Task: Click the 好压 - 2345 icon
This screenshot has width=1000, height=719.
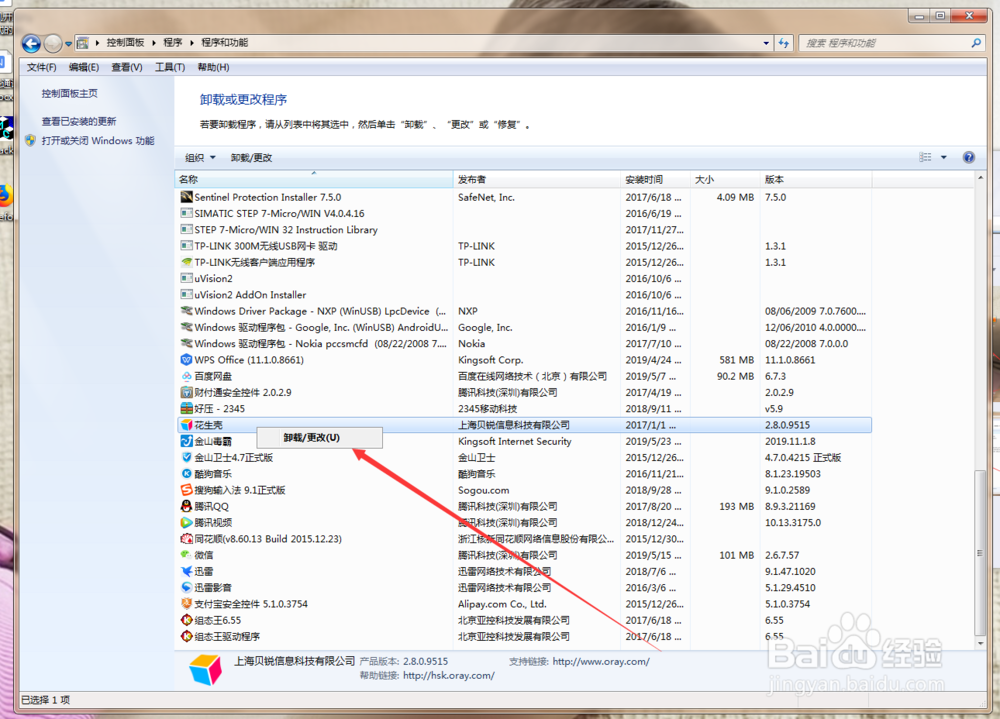Action: click(186, 409)
